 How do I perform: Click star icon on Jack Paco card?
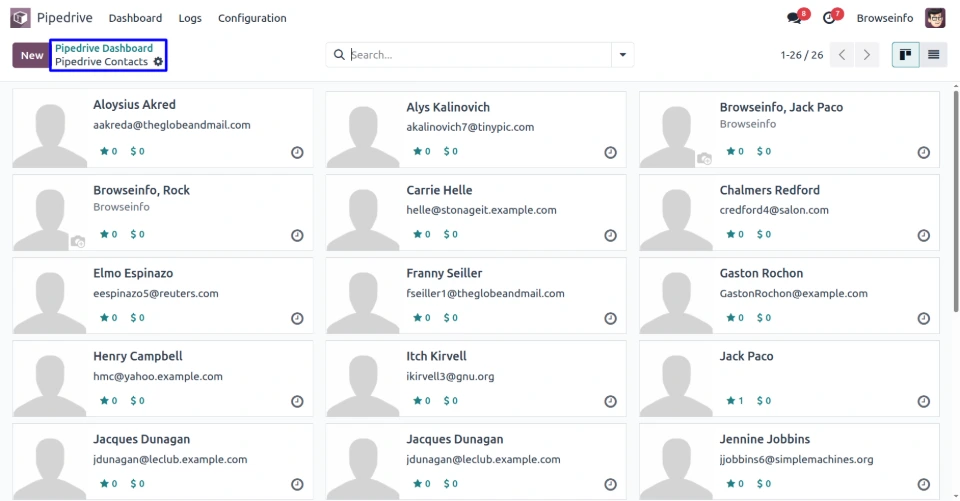(729, 401)
